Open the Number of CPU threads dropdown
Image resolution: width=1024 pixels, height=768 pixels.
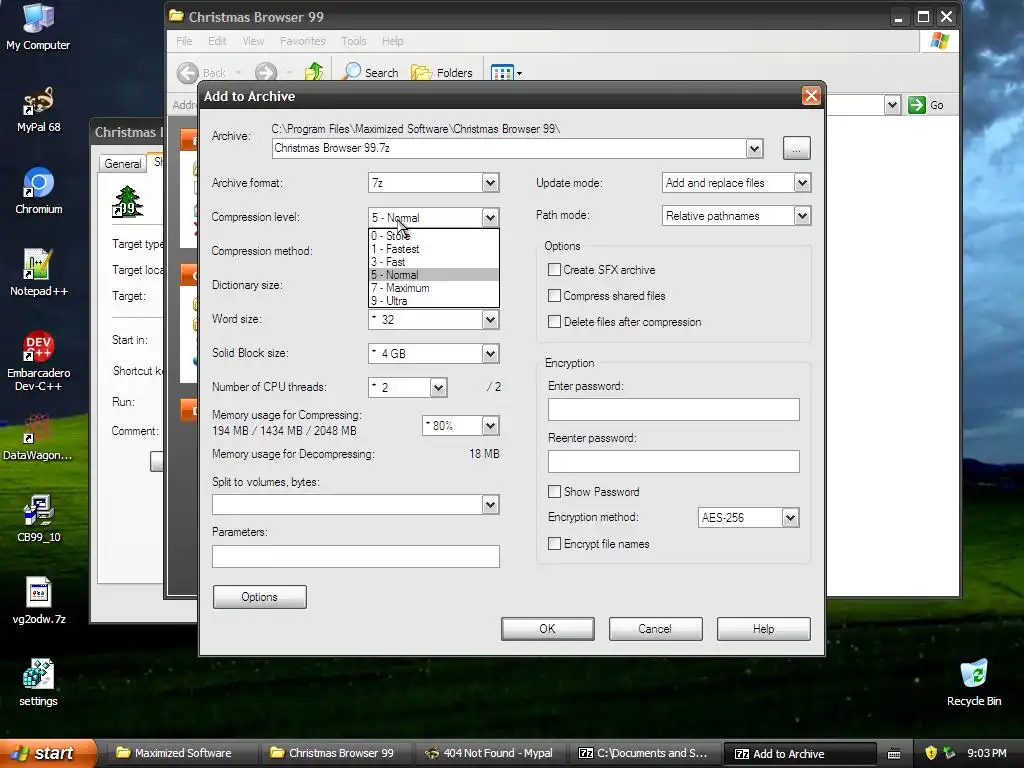pyautogui.click(x=438, y=387)
